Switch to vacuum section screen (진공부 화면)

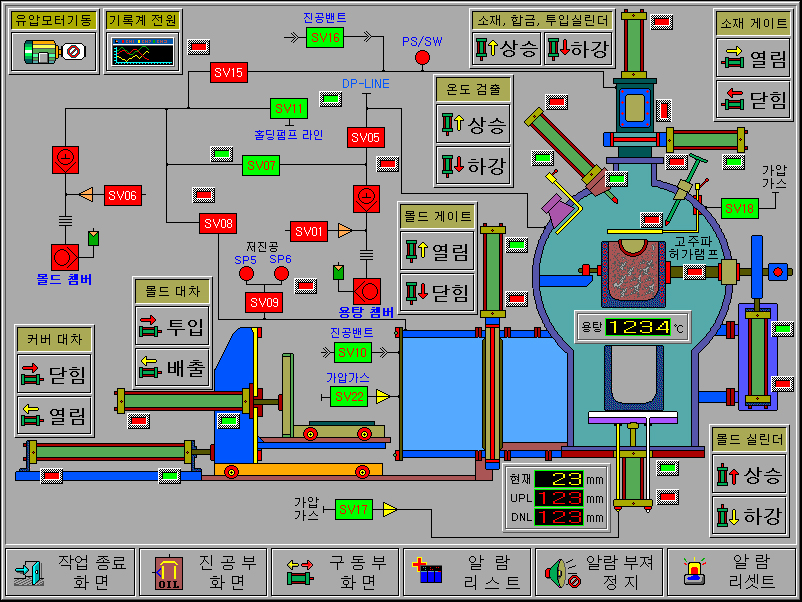pos(203,572)
